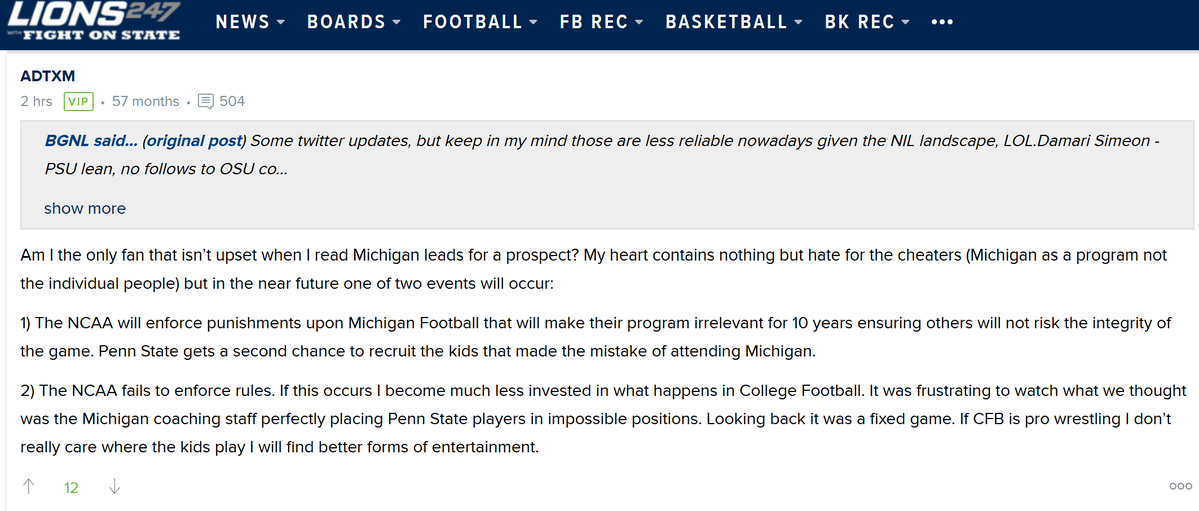Click the green VIP badge

tap(78, 101)
